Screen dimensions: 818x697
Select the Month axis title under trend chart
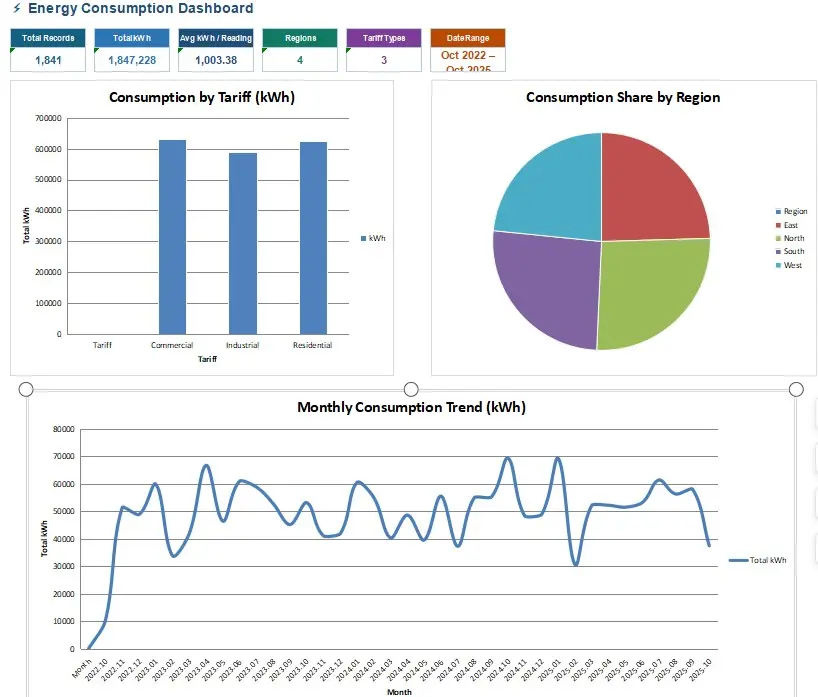(x=400, y=692)
